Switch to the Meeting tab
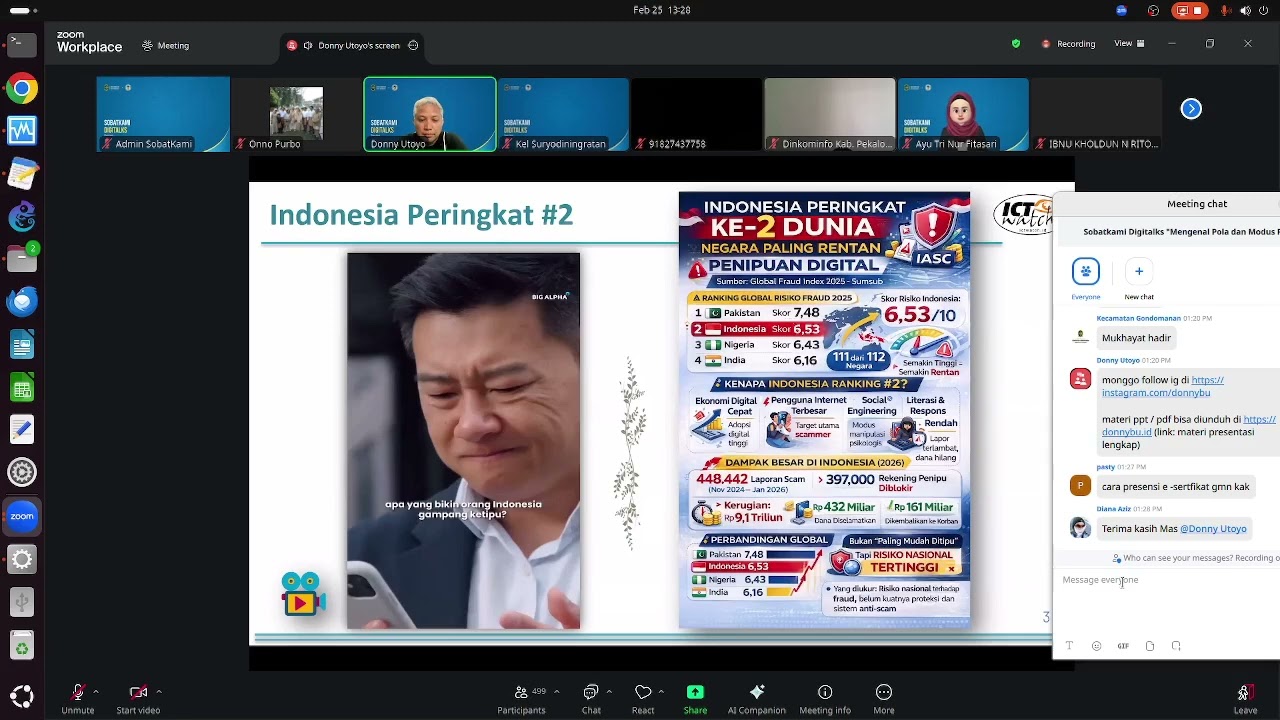This screenshot has height=720, width=1280. point(165,45)
